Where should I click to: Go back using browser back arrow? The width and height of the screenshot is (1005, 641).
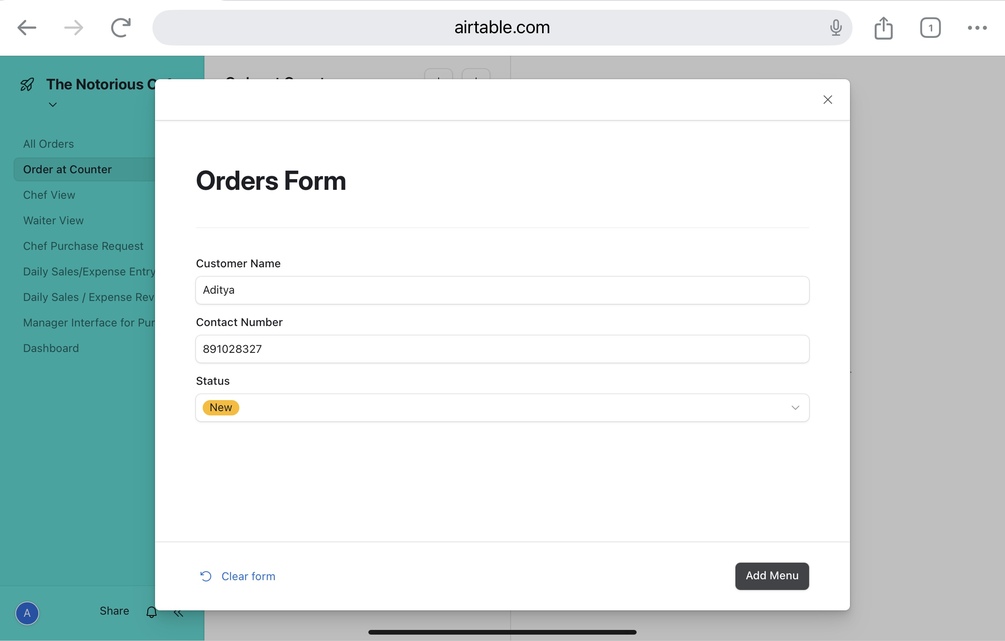(27, 28)
